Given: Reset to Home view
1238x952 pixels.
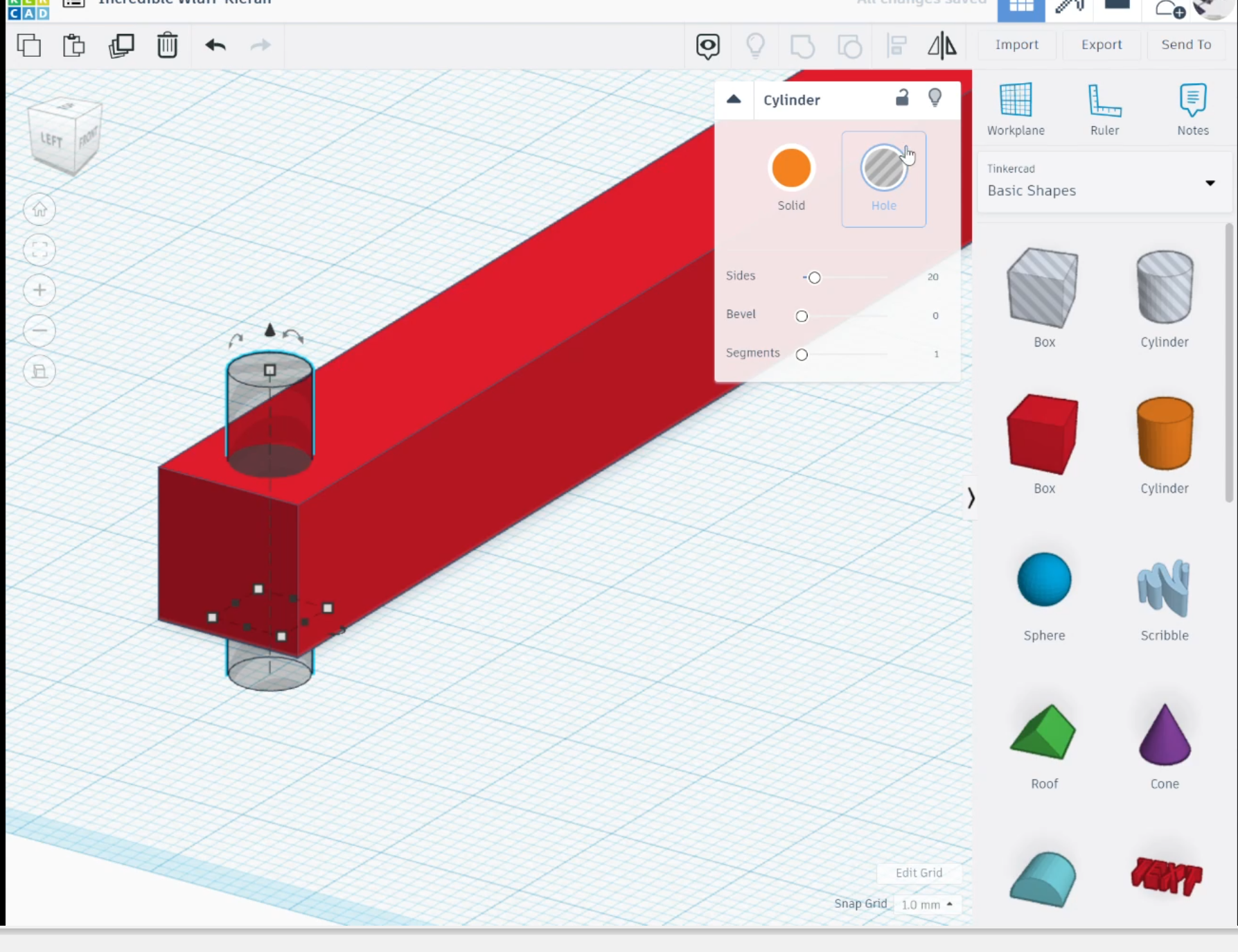Looking at the screenshot, I should tap(39, 209).
